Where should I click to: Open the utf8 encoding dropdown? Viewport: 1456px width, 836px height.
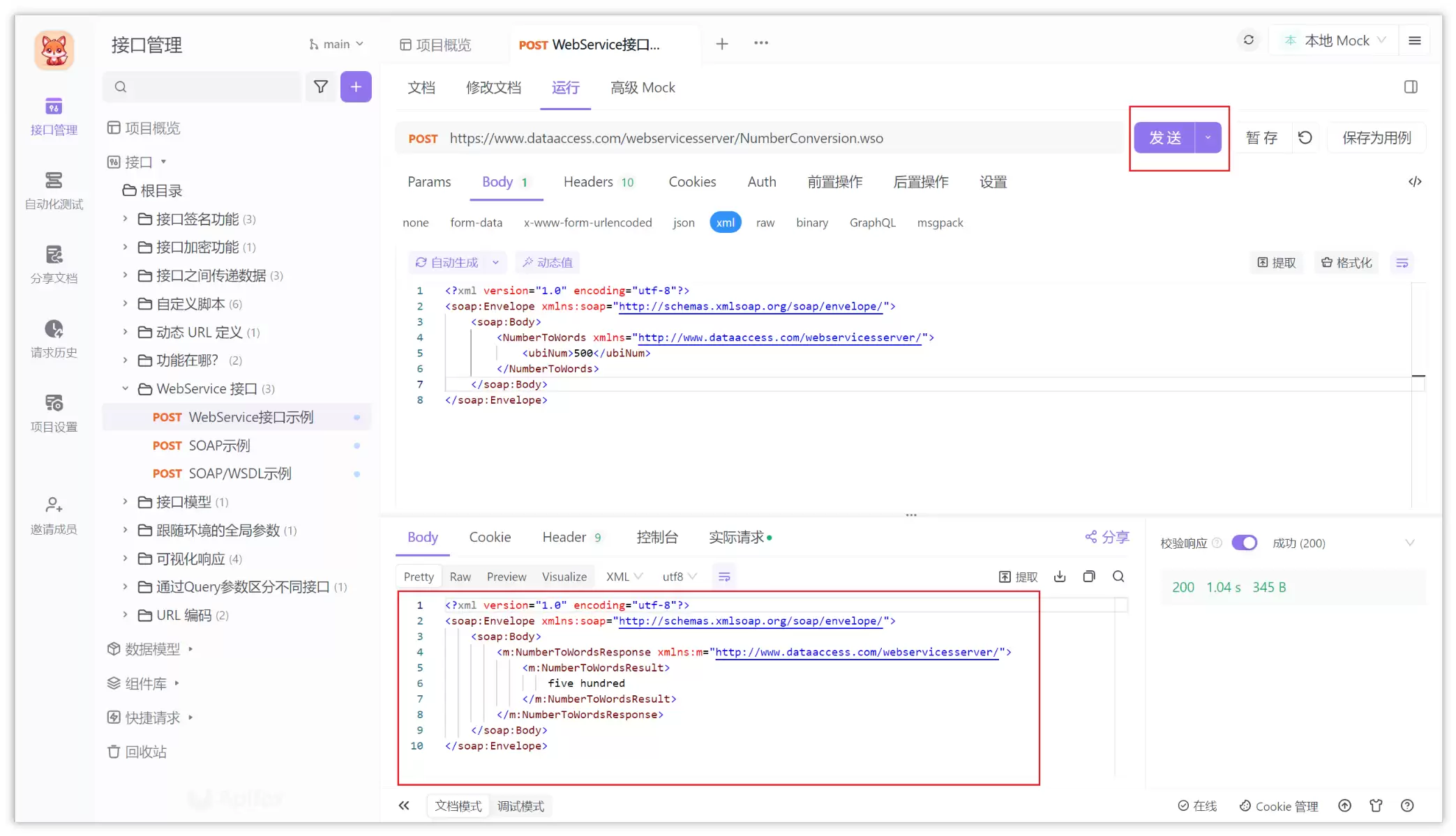click(680, 577)
